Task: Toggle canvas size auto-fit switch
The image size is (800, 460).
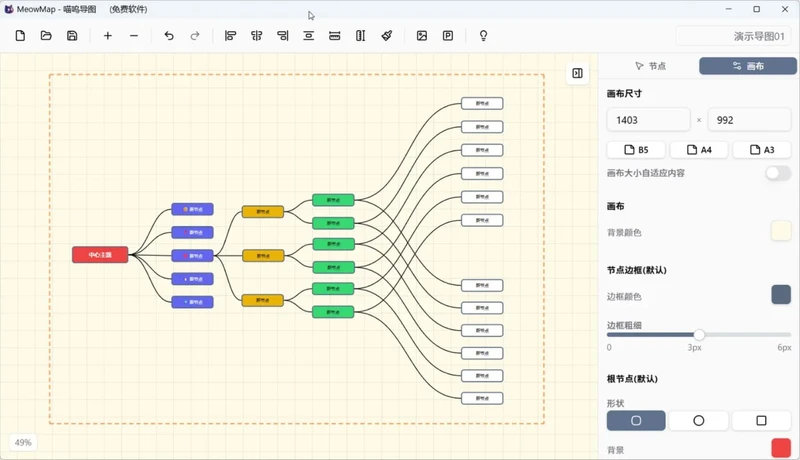Action: coord(778,173)
